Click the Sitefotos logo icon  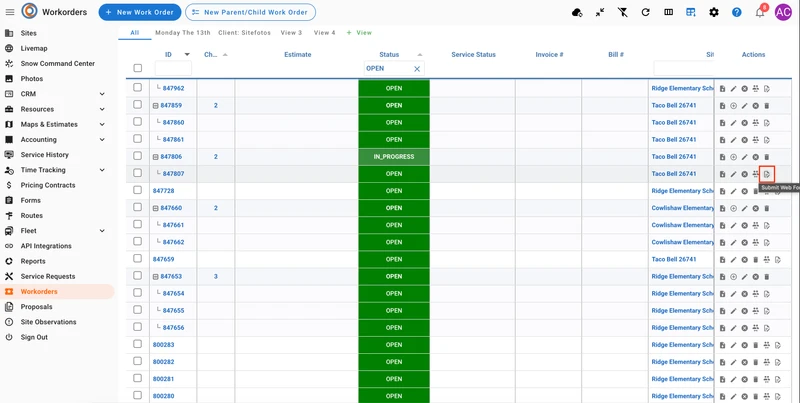coord(30,11)
